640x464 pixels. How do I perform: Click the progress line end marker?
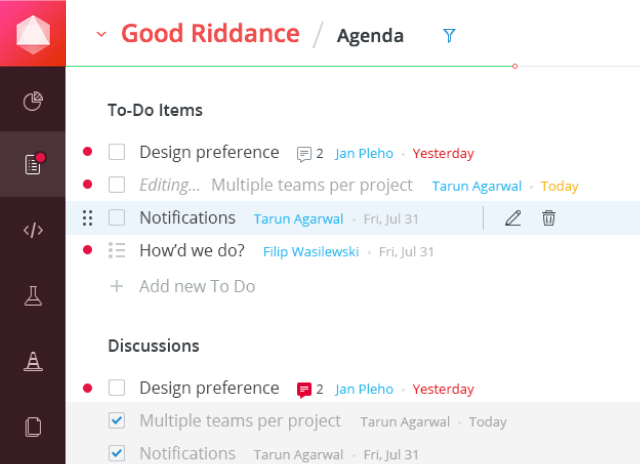tap(514, 66)
